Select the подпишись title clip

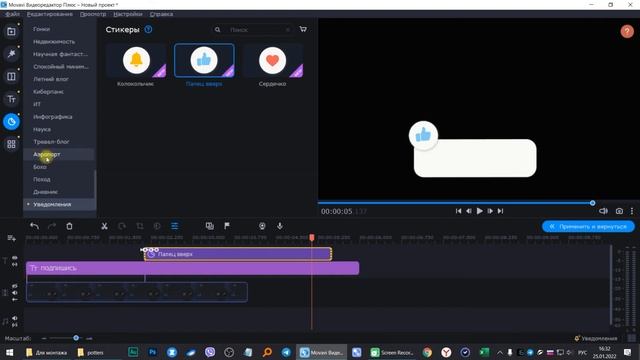tap(193, 268)
